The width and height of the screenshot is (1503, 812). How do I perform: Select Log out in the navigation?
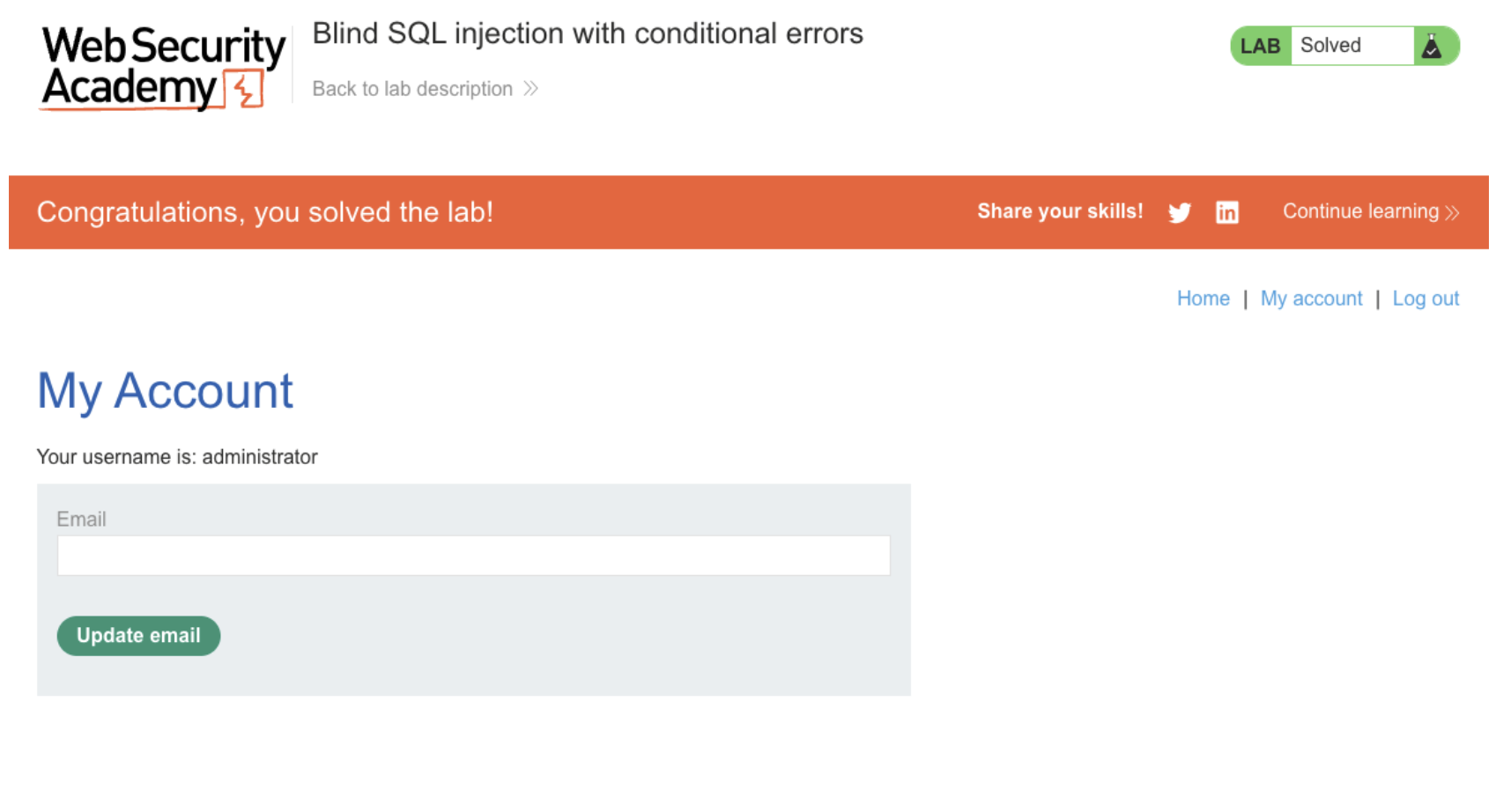coord(1425,299)
